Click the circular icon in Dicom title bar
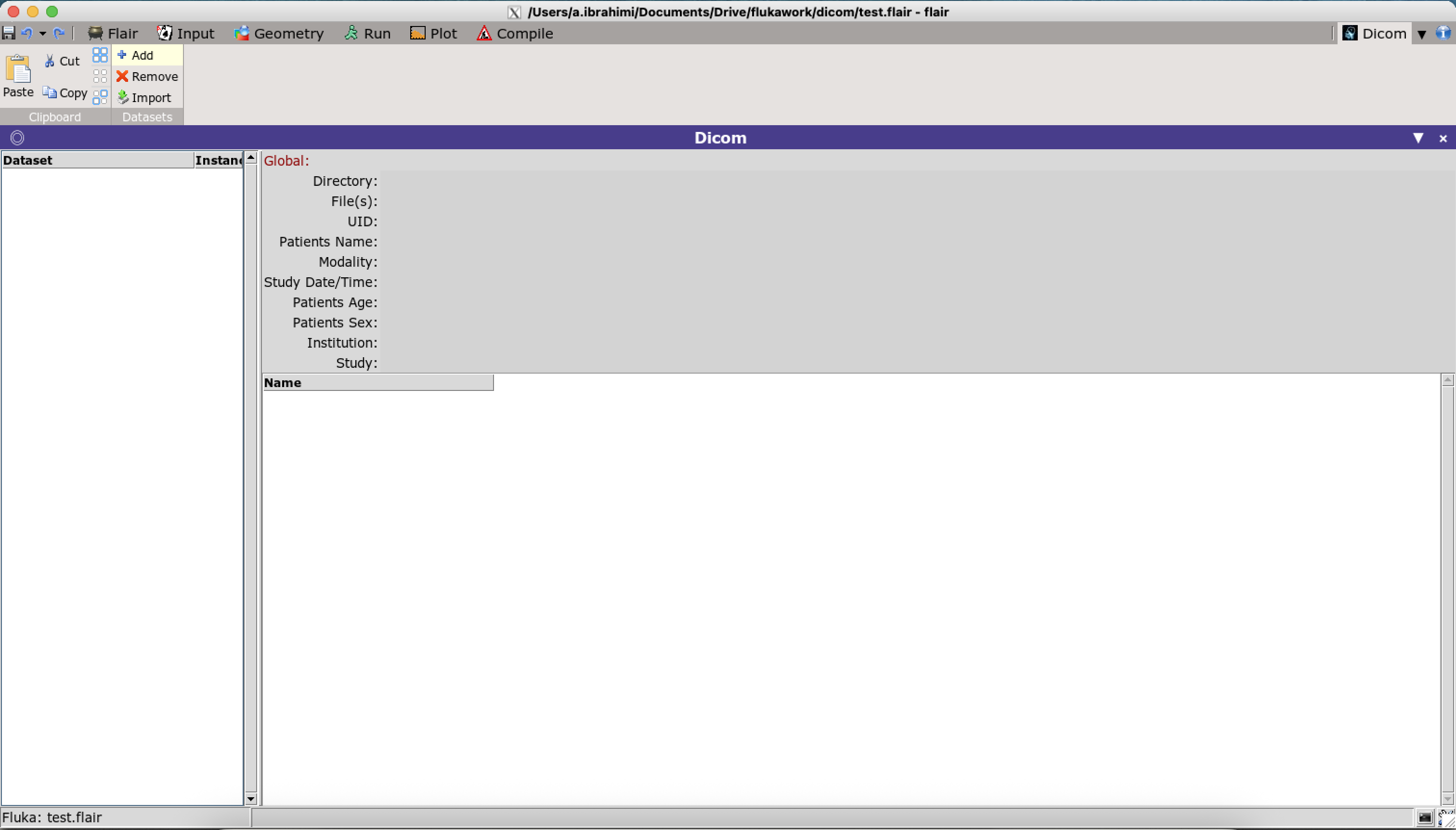 pyautogui.click(x=17, y=137)
